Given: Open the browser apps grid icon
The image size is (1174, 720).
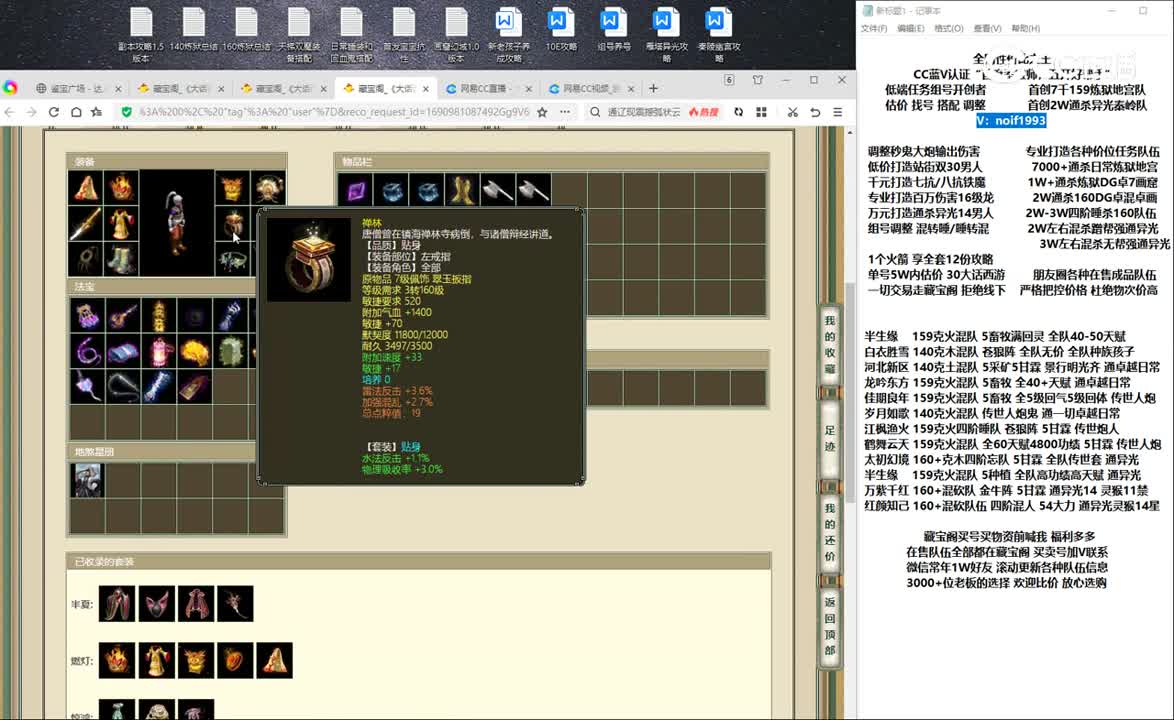Looking at the screenshot, I should (x=761, y=112).
